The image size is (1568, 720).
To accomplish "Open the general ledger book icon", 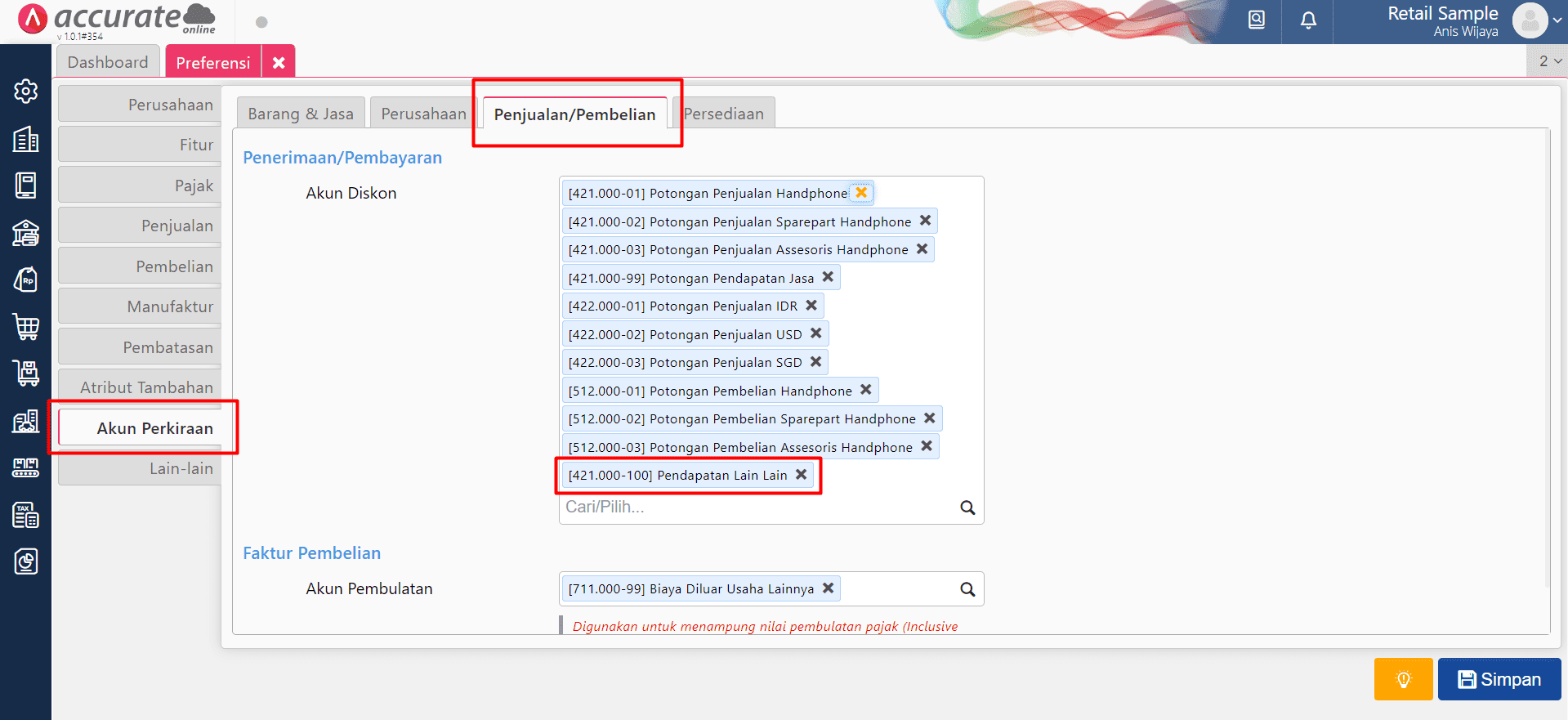I will (x=25, y=186).
